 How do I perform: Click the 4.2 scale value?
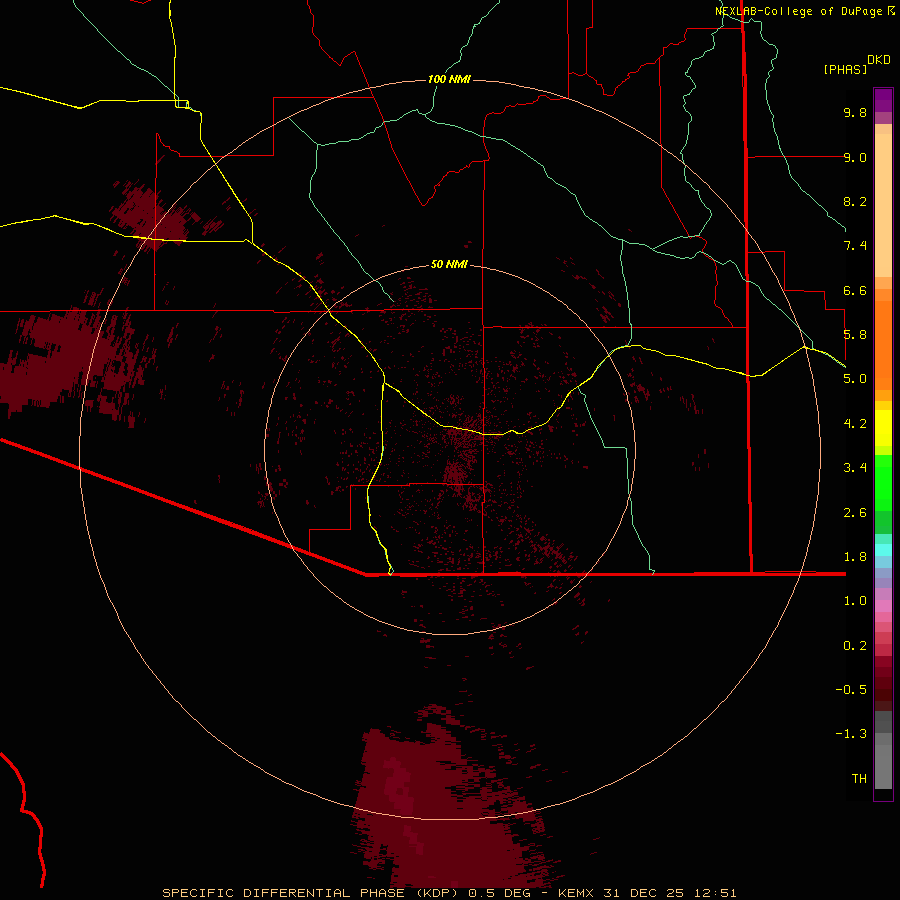coord(855,424)
